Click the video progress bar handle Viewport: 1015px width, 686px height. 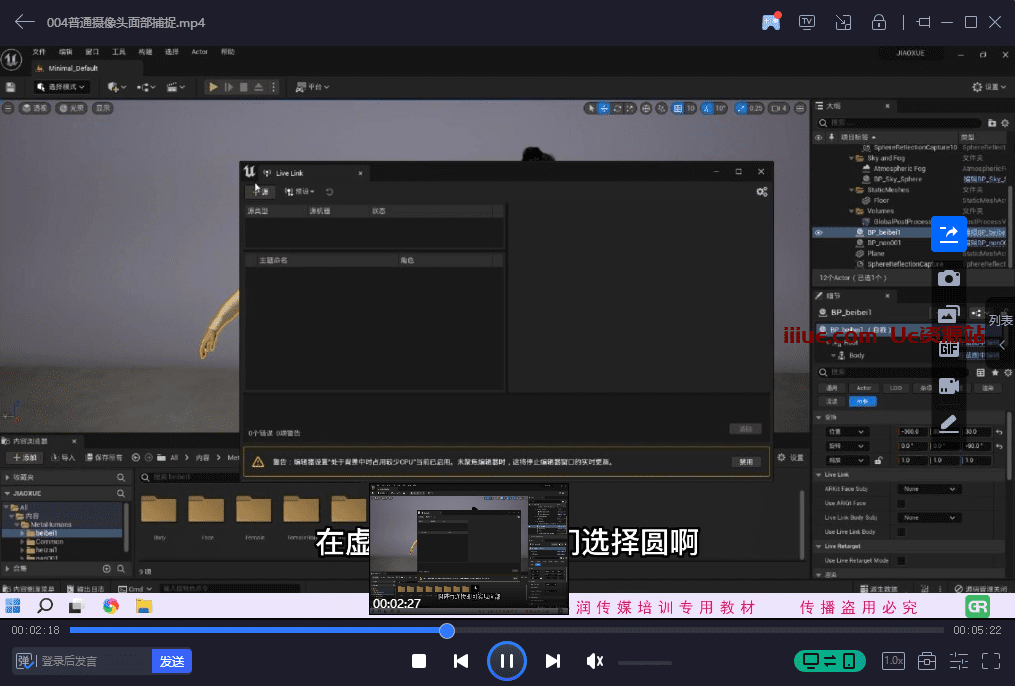(447, 630)
